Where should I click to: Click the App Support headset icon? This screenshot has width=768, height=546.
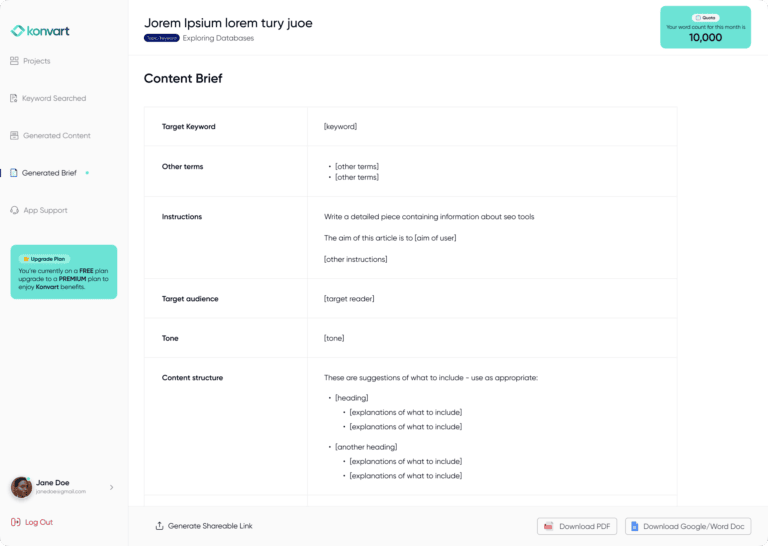click(14, 210)
